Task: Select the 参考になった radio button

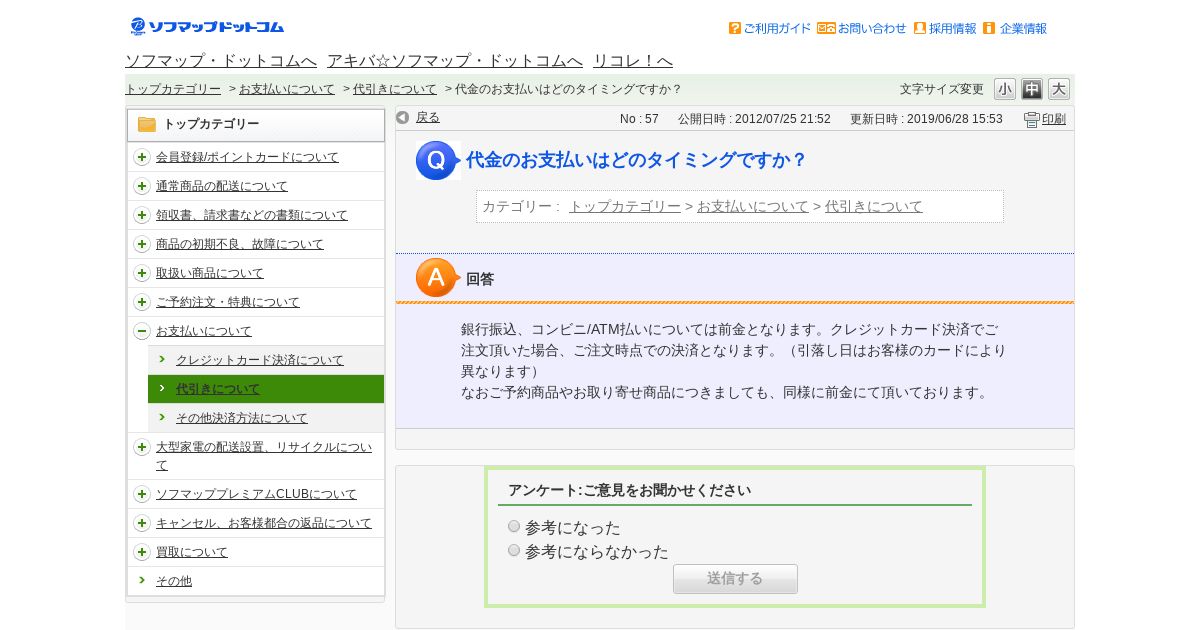Action: pos(514,526)
